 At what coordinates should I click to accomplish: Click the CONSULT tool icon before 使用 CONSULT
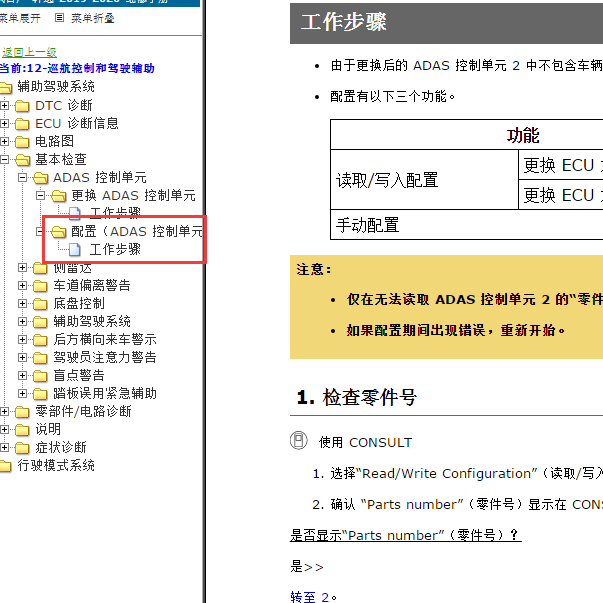coord(298,441)
